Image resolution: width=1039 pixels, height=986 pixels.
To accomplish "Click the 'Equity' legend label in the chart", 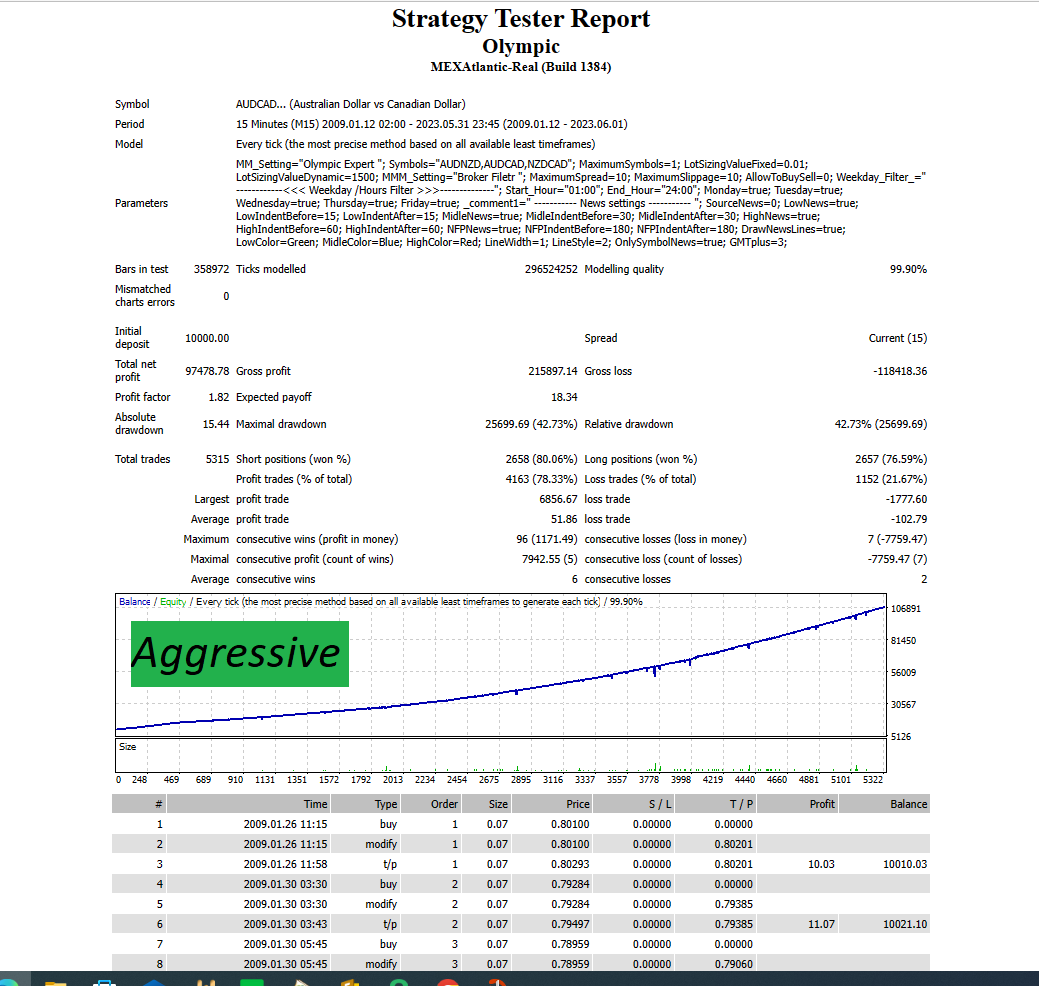I will coord(173,602).
